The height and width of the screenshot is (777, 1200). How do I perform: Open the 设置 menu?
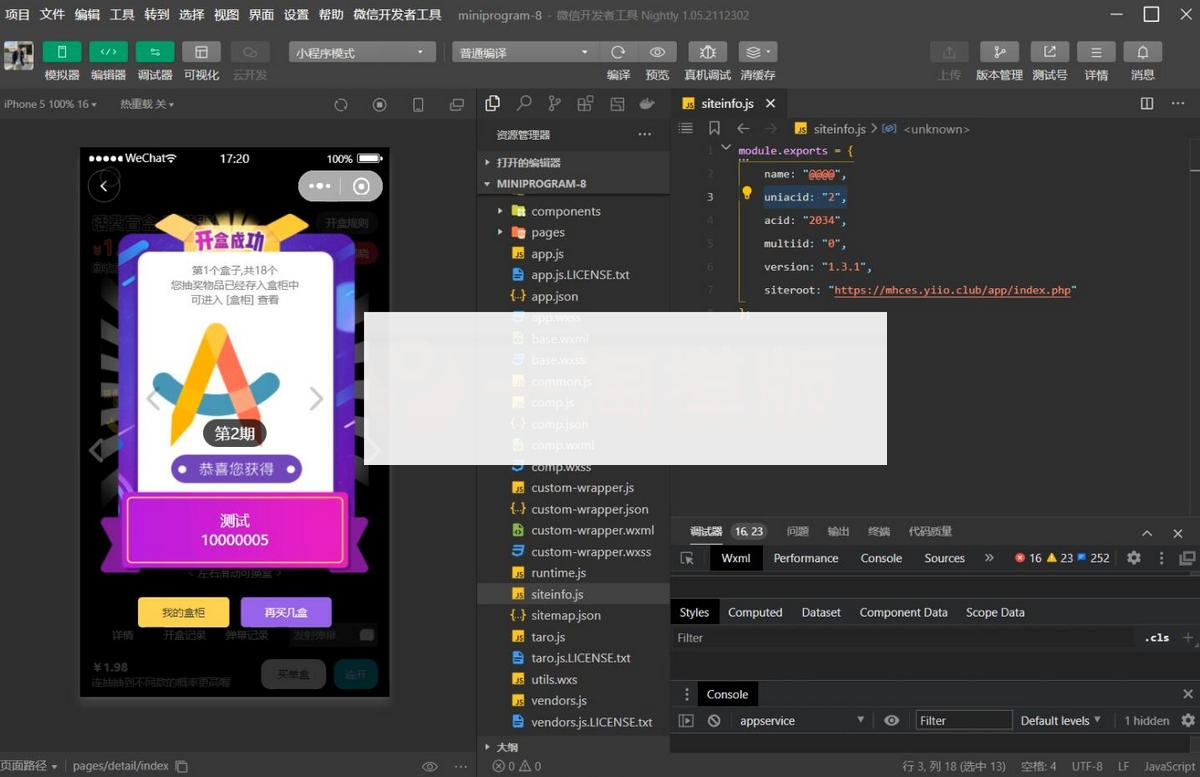296,15
